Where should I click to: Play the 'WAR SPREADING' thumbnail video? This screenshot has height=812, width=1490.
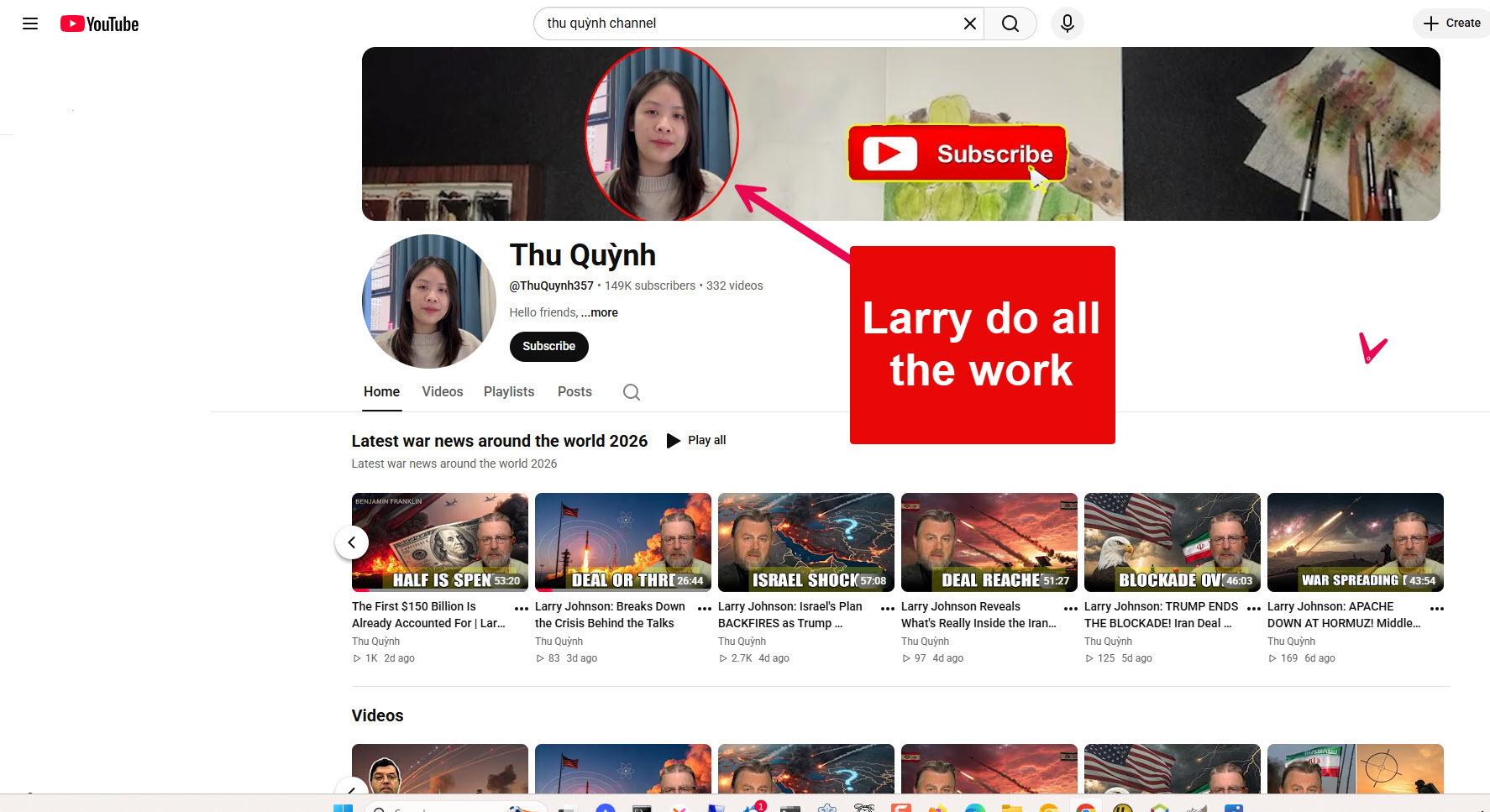point(1356,542)
